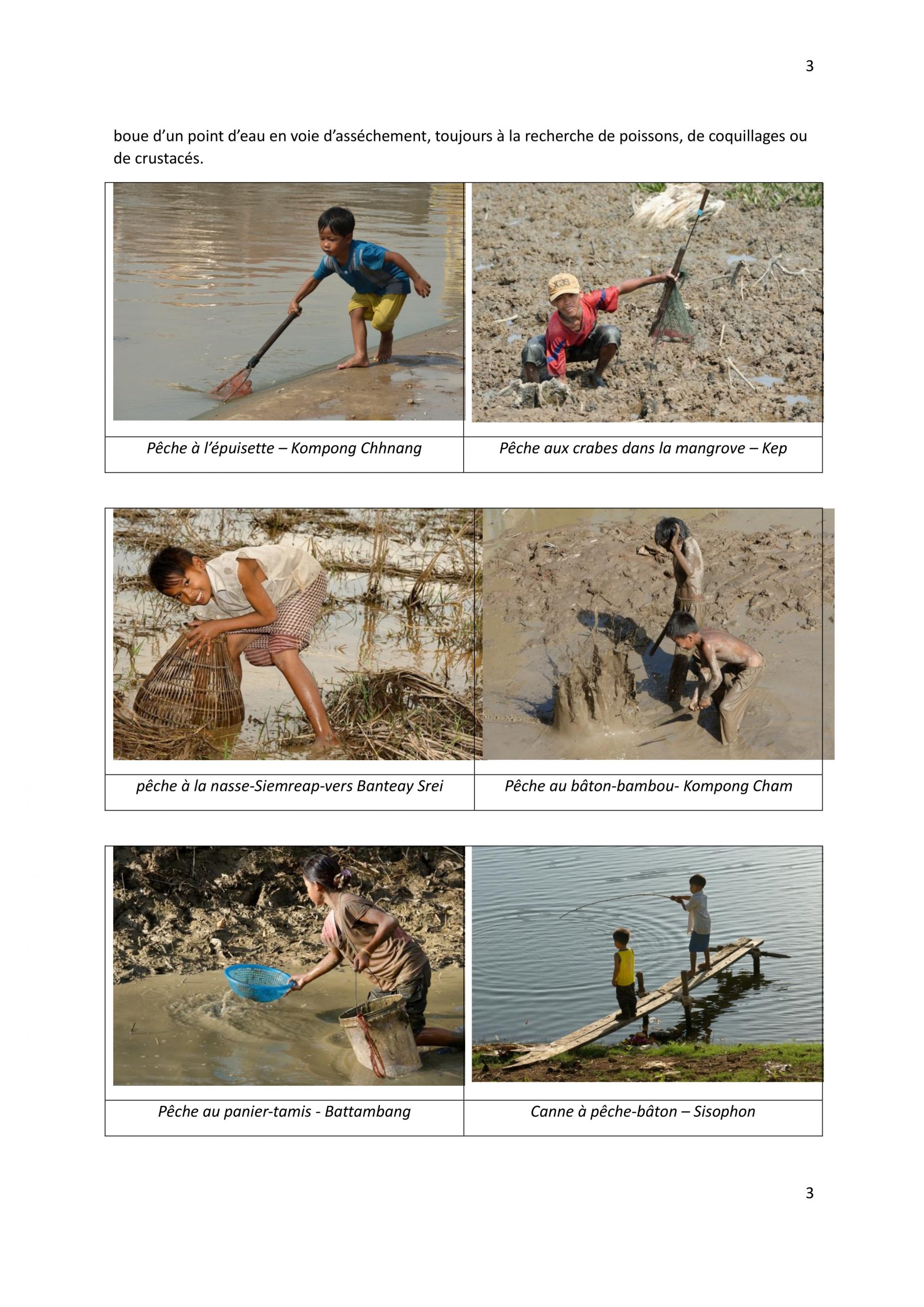Click the words 'de crustacés.' in the text
This screenshot has width=924, height=1307.
coord(158,159)
